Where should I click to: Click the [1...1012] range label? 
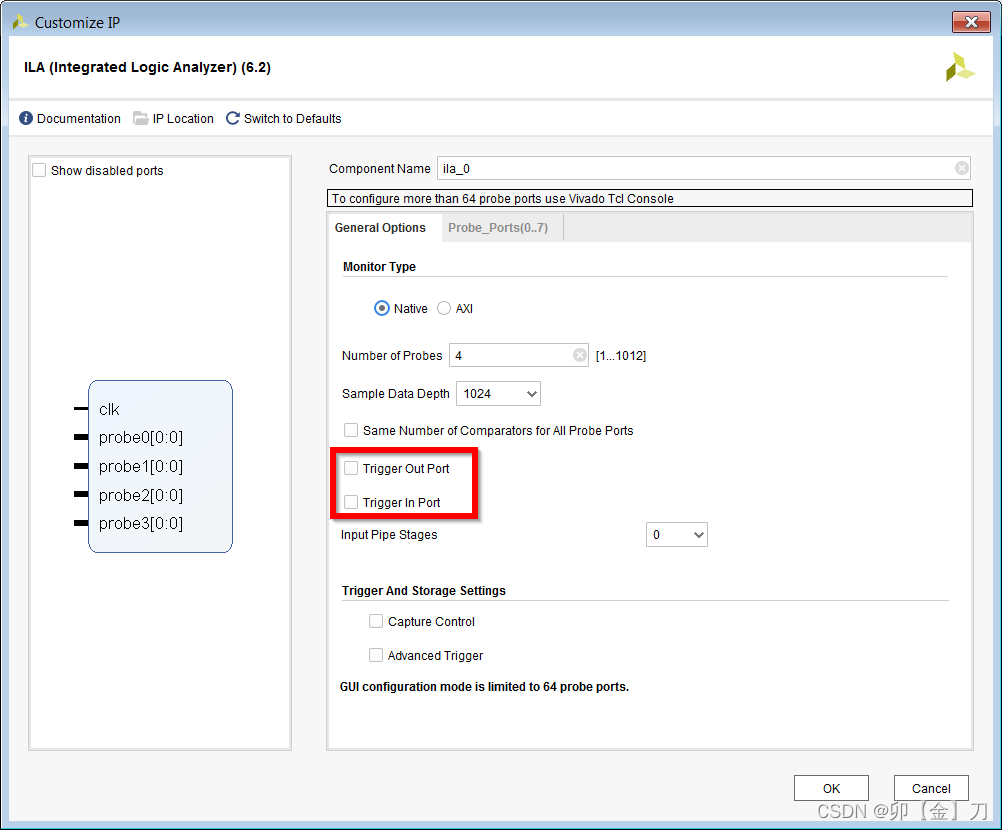tap(621, 356)
